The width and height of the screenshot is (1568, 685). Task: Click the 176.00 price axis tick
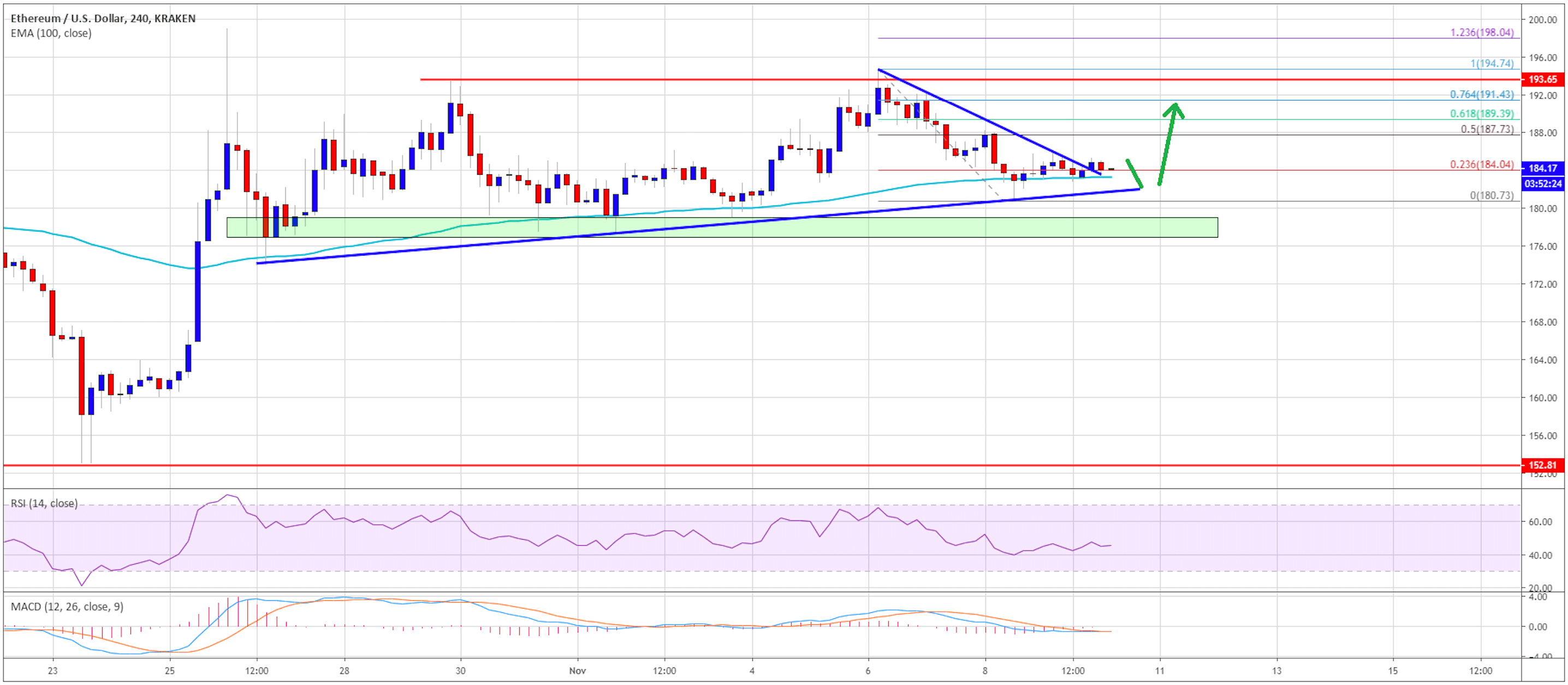click(x=1542, y=246)
